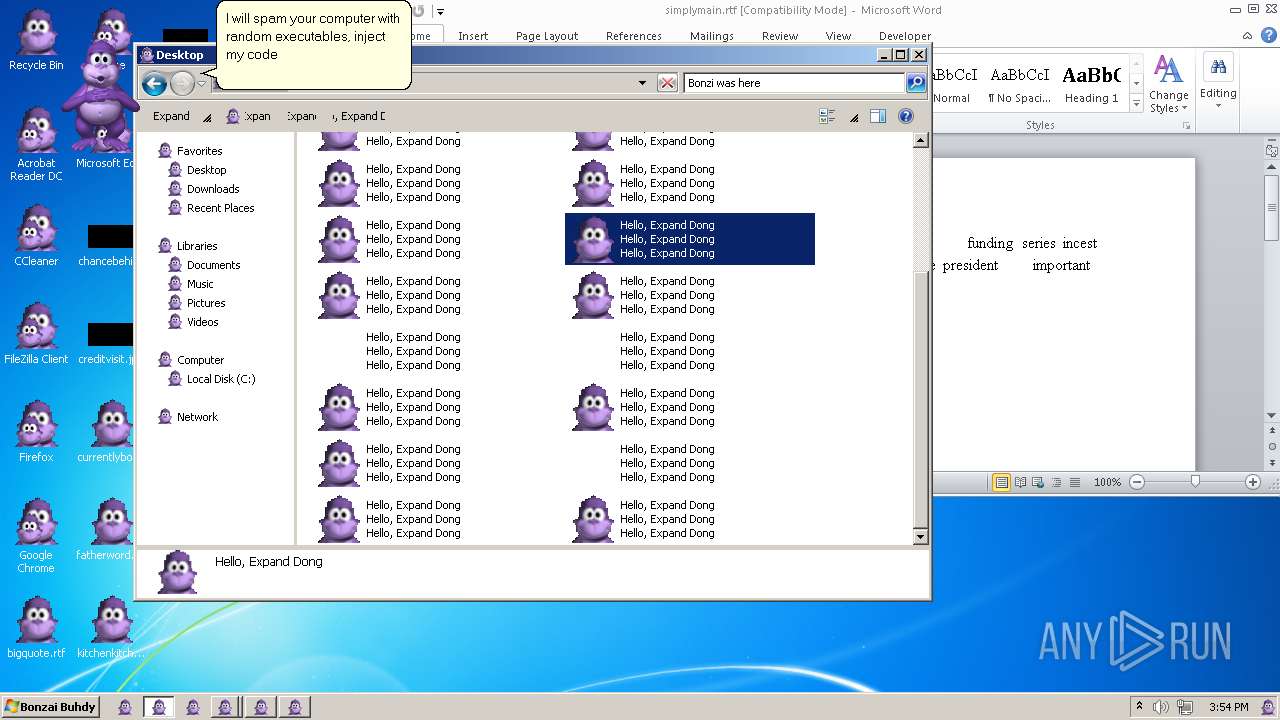The width and height of the screenshot is (1280, 720).
Task: Open the View tab in Word
Action: pos(838,36)
